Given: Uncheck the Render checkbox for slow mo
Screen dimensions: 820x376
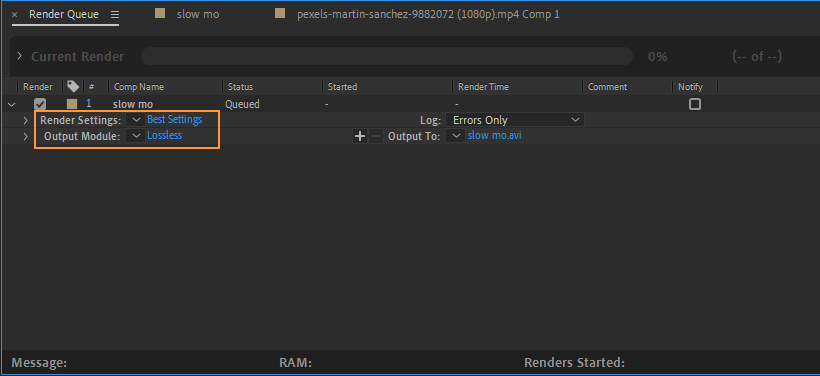Looking at the screenshot, I should (x=40, y=104).
